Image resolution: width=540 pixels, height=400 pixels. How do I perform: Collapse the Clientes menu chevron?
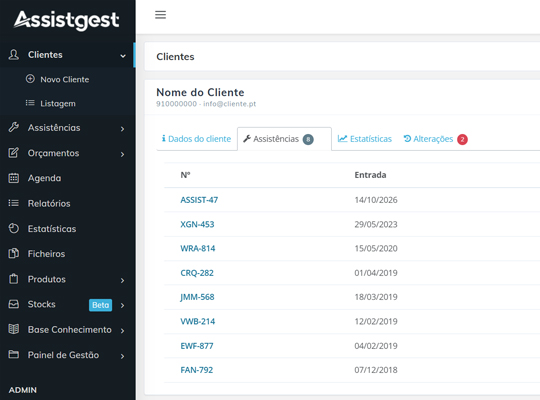pos(123,56)
